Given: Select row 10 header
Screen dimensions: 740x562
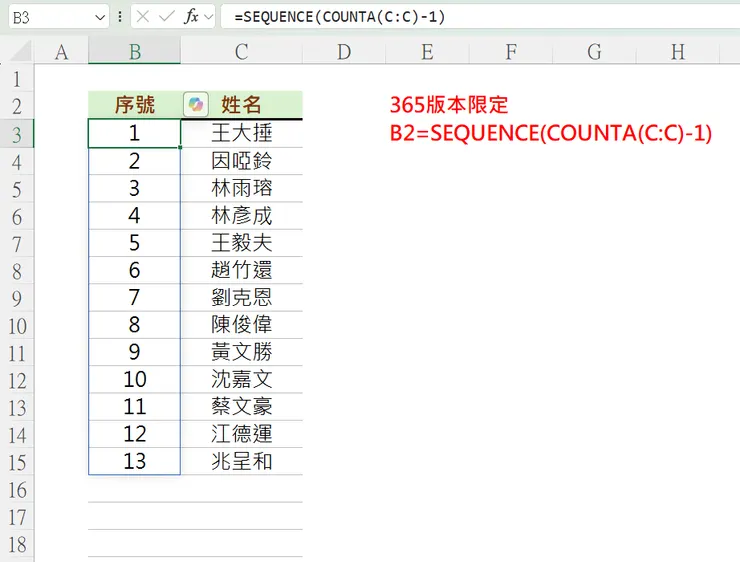Looking at the screenshot, I should (17, 326).
